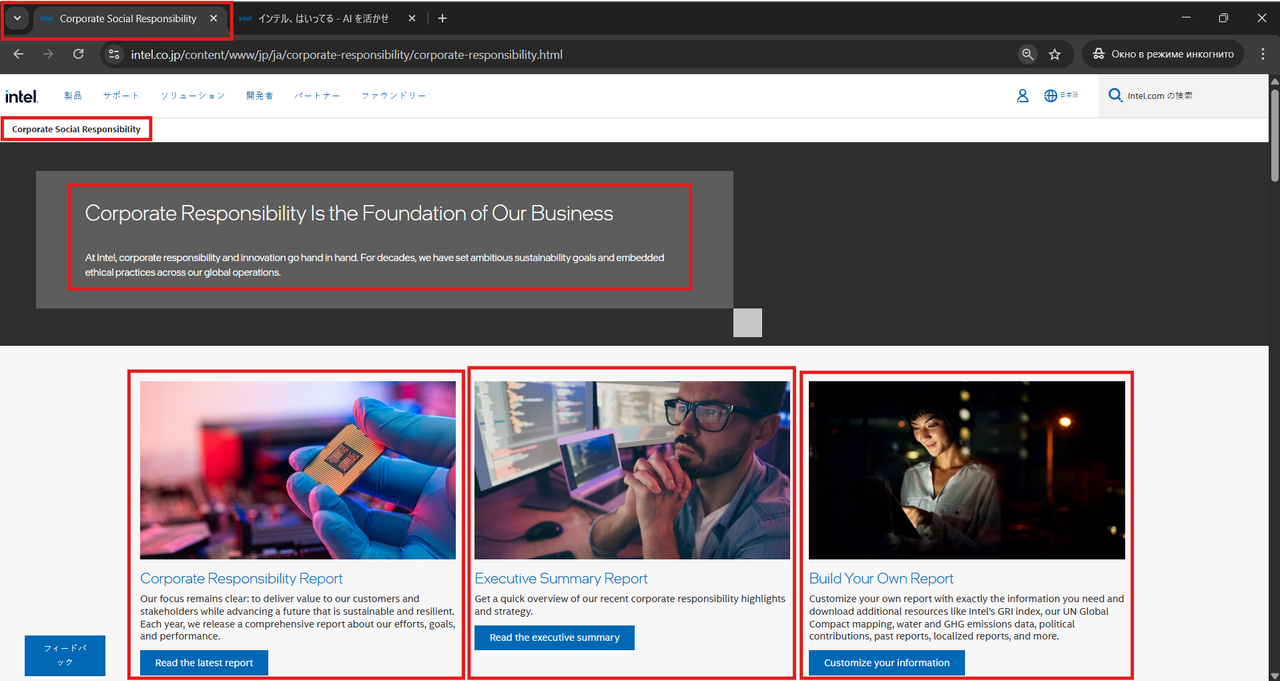Bookmark this page with the star icon

pyautogui.click(x=1055, y=54)
